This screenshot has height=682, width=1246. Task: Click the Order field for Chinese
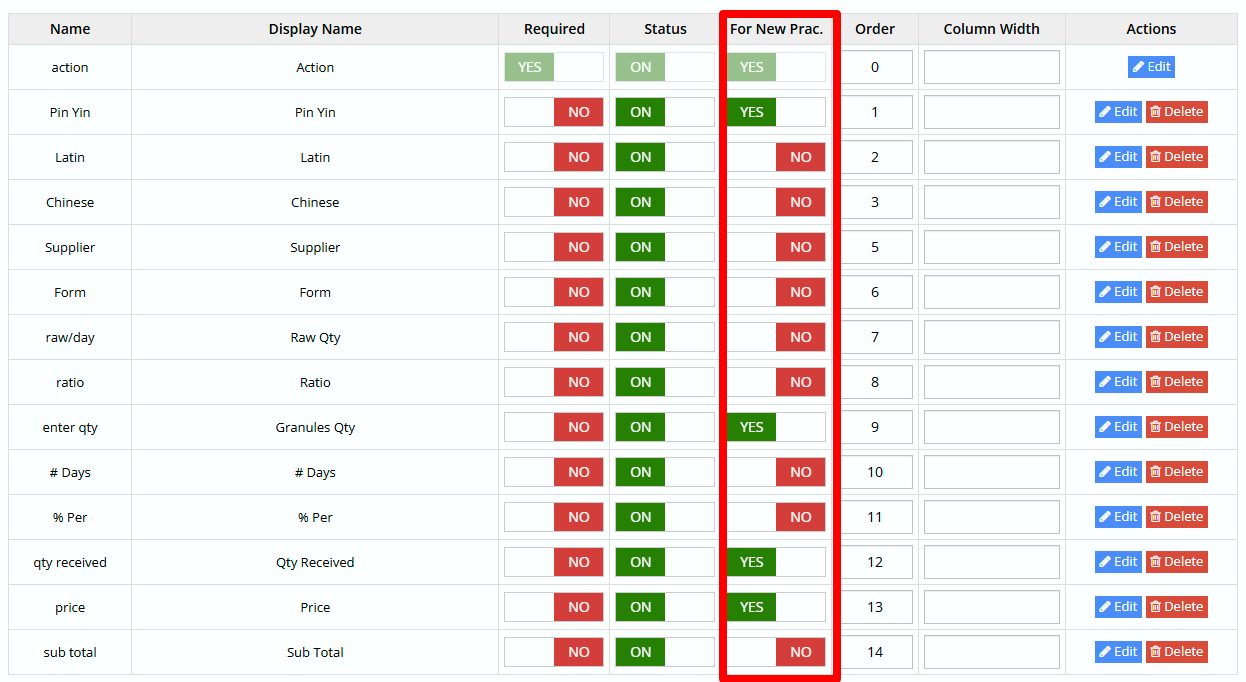pos(875,202)
